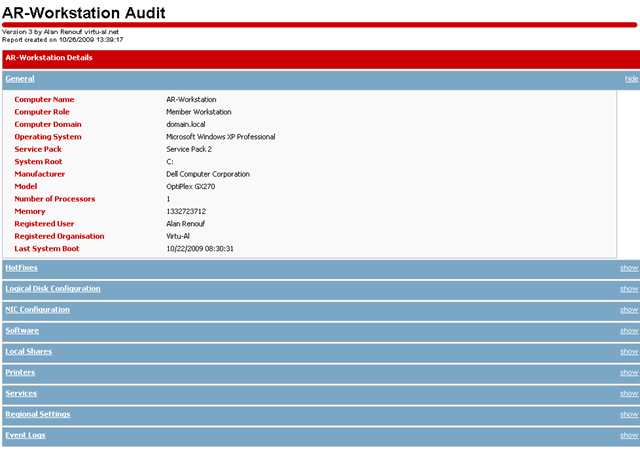Click the Version 3 by Alan Renouf line
This screenshot has height=452, width=640.
60,32
